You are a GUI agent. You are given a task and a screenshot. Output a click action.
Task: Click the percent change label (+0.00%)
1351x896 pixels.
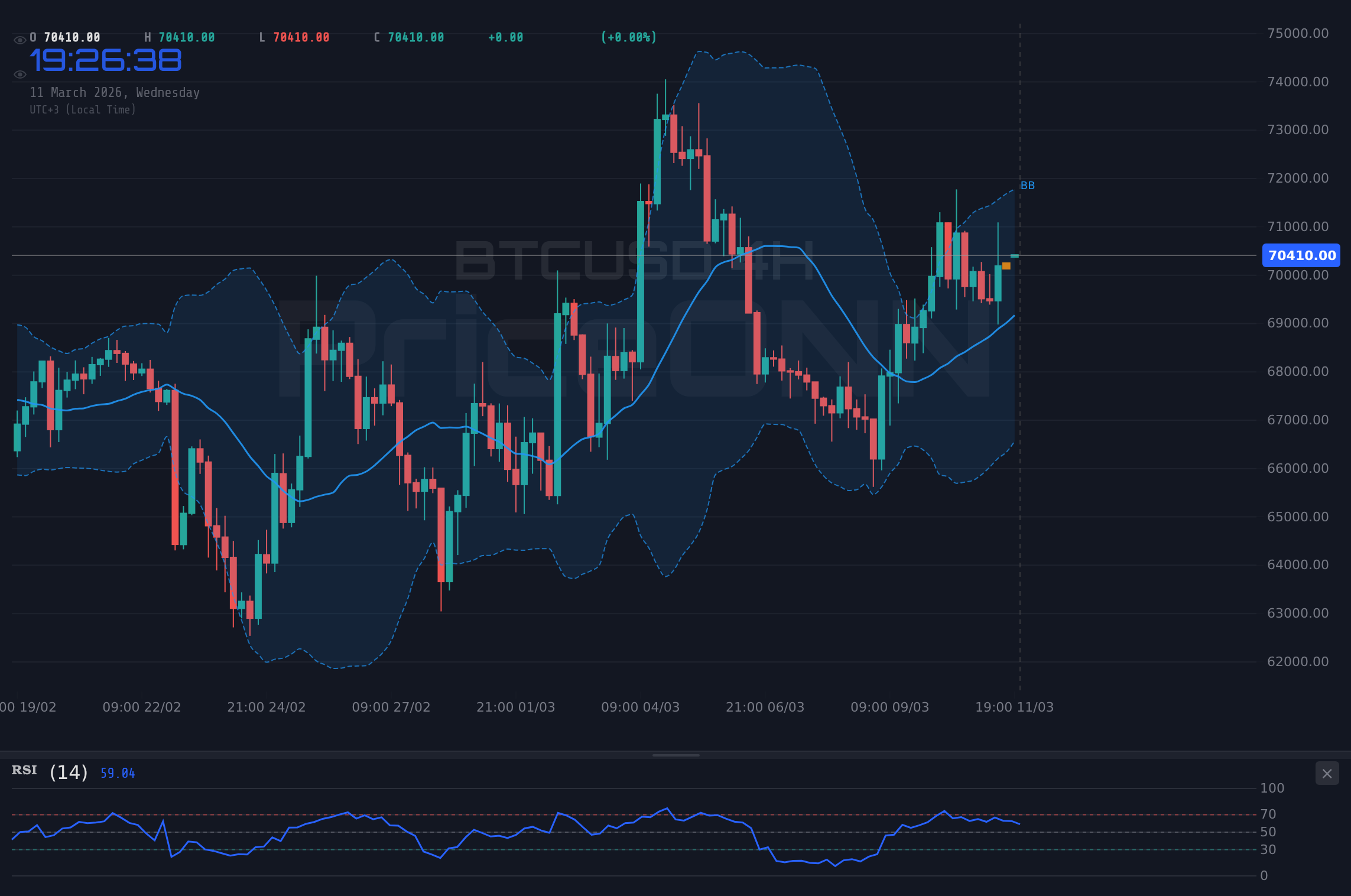click(628, 37)
